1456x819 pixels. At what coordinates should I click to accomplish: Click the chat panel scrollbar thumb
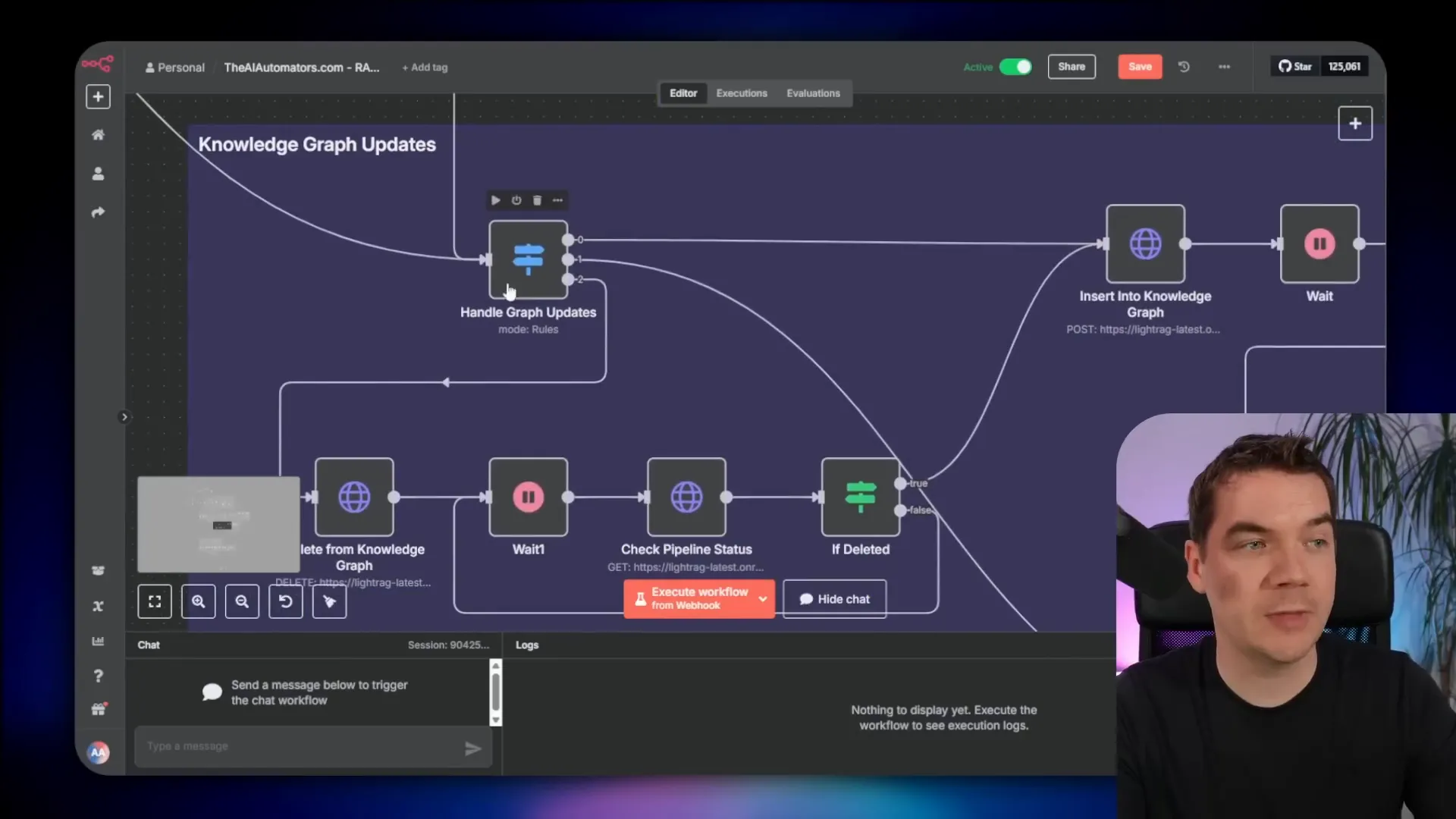pos(496,692)
